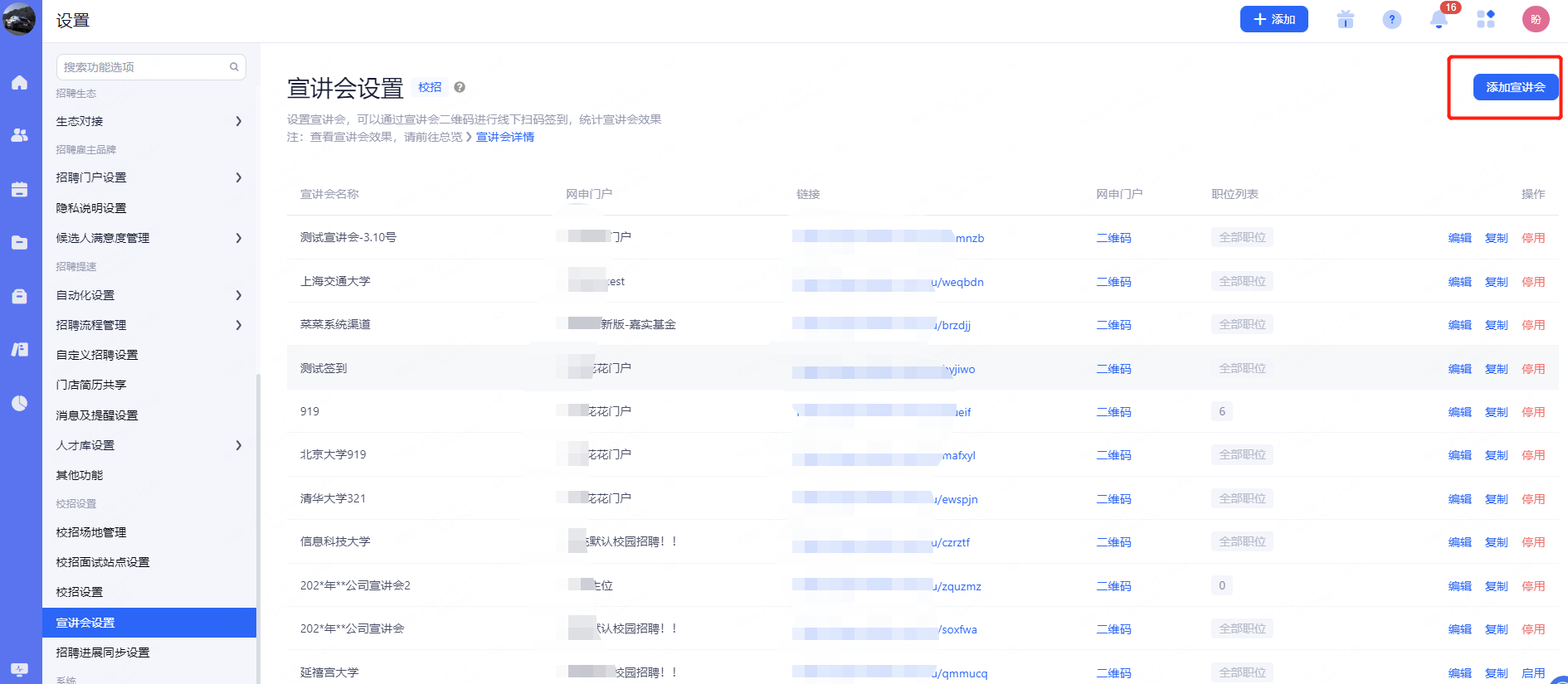Click the 添加宣讲会 button

1515,87
